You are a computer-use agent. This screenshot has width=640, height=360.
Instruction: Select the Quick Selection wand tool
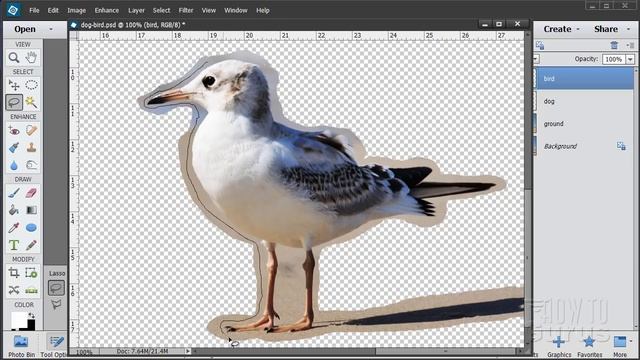coord(31,102)
